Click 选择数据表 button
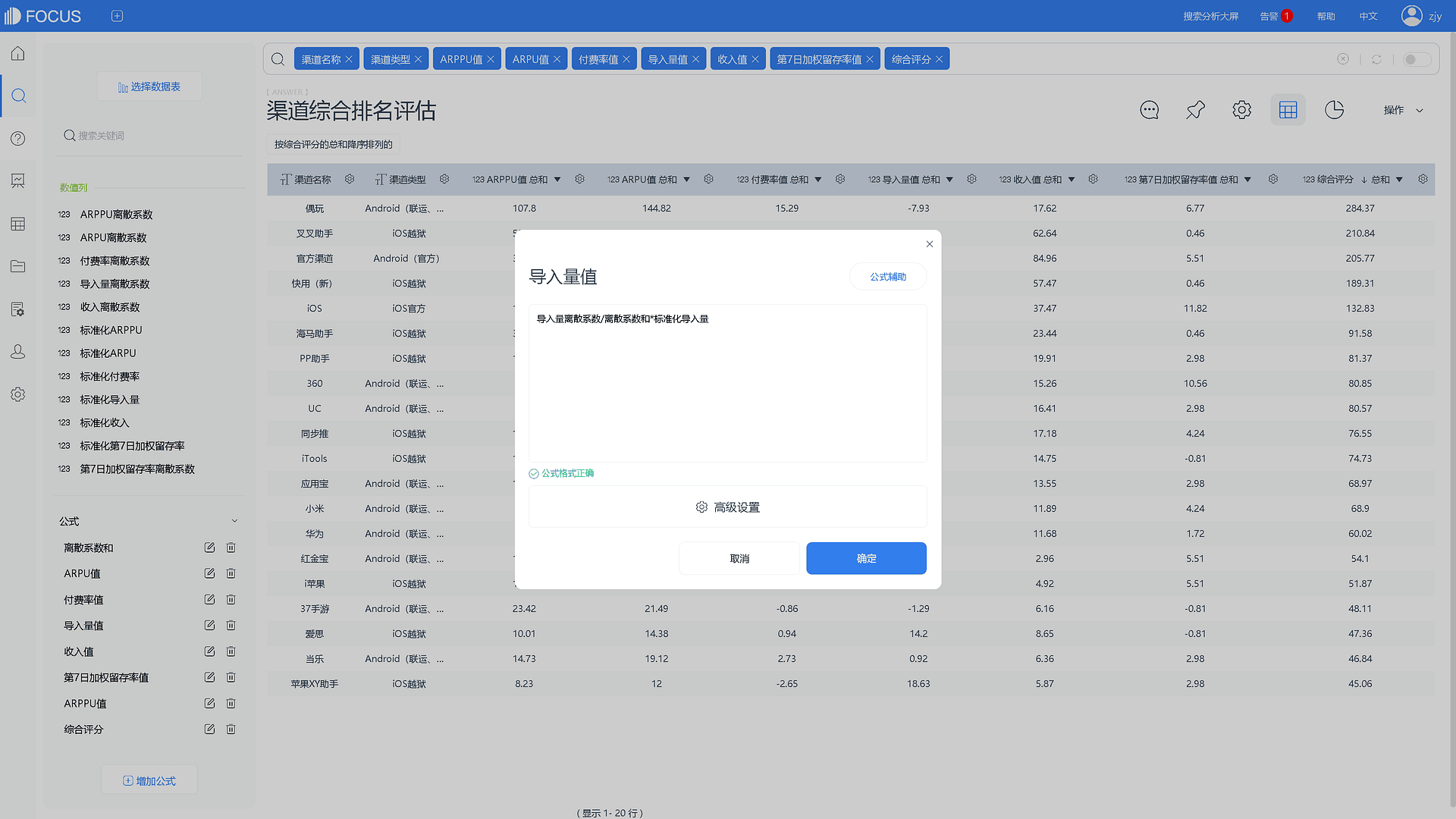 [x=149, y=86]
